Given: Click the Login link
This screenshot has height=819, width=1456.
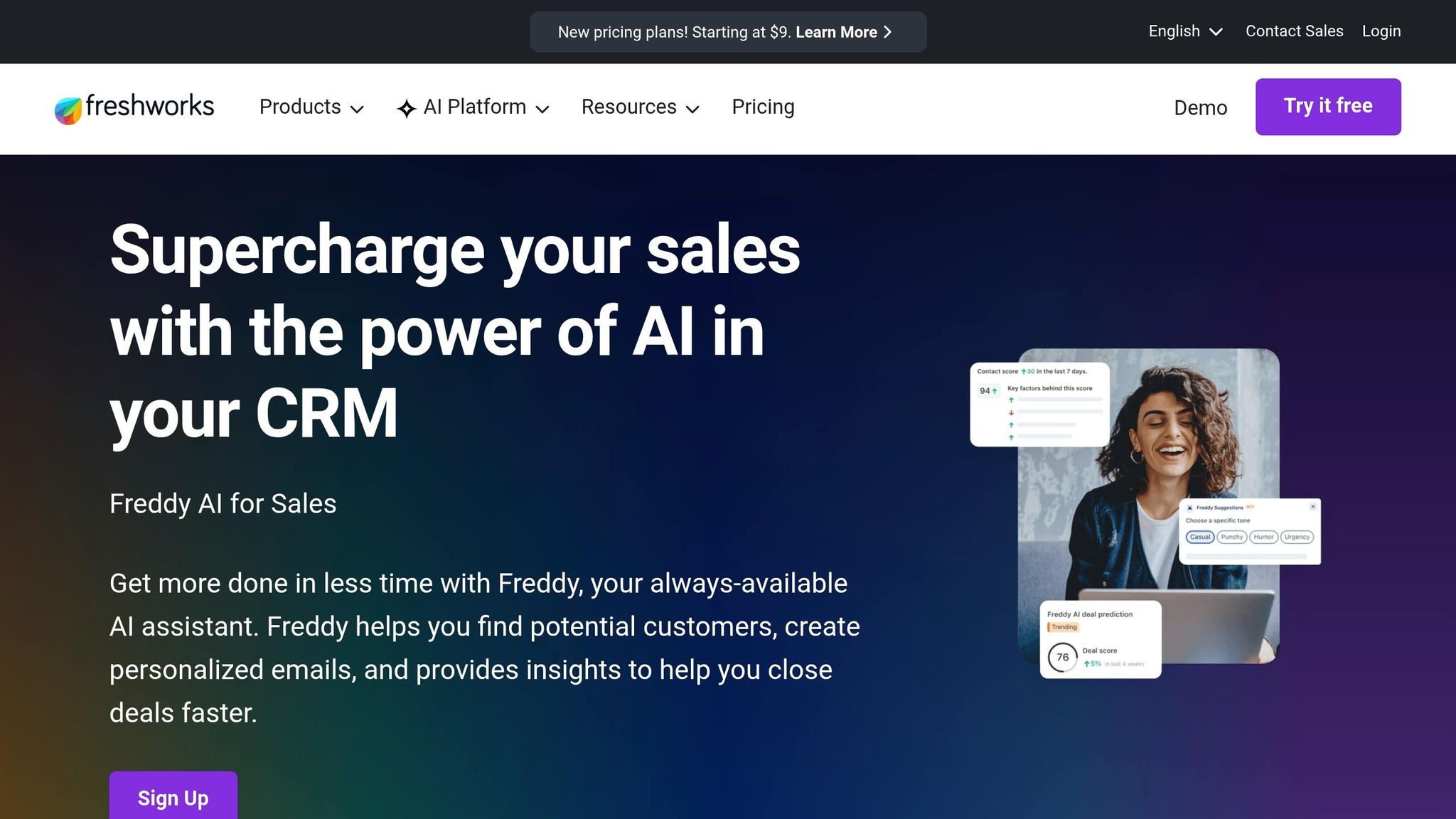Looking at the screenshot, I should (x=1381, y=31).
